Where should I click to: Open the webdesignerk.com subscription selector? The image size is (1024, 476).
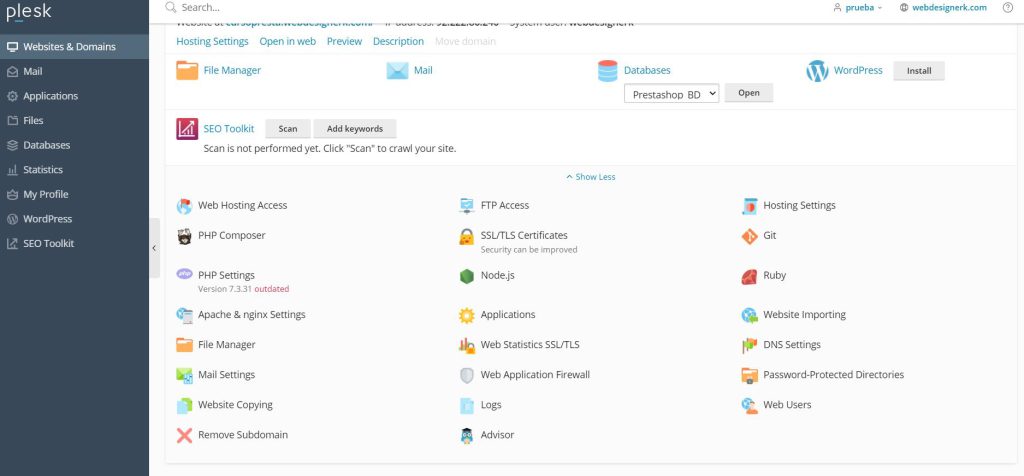click(x=944, y=8)
